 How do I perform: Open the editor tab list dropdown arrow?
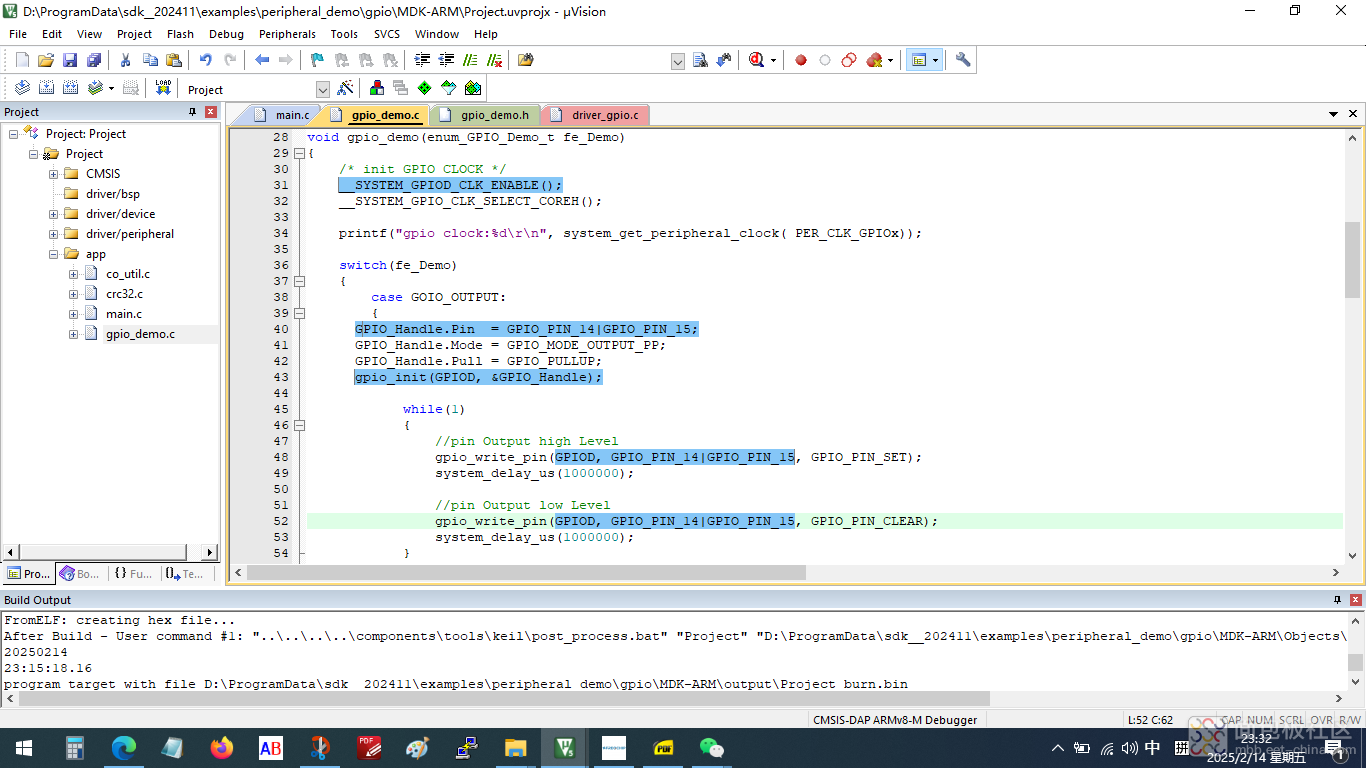tap(1334, 114)
